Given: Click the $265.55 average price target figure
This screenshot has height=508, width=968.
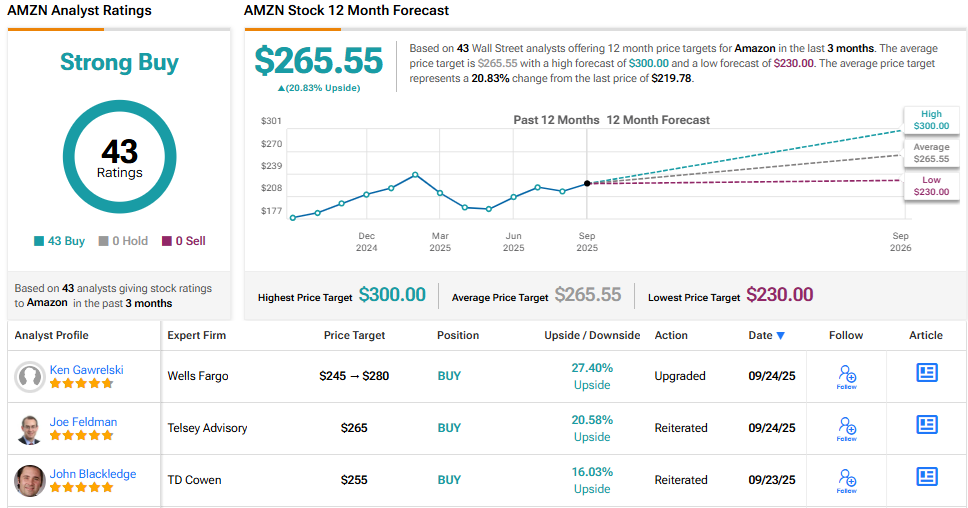Looking at the screenshot, I should pos(319,61).
